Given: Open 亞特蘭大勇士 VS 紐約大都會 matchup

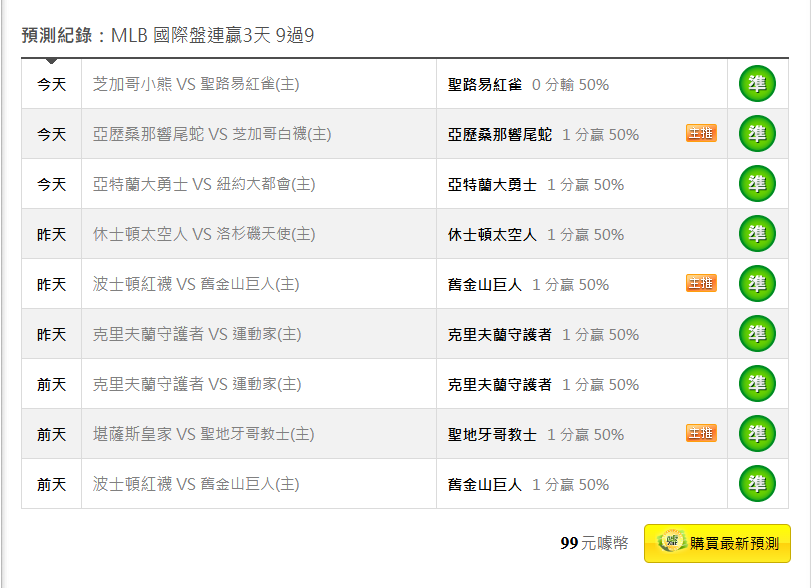Looking at the screenshot, I should (x=204, y=184).
